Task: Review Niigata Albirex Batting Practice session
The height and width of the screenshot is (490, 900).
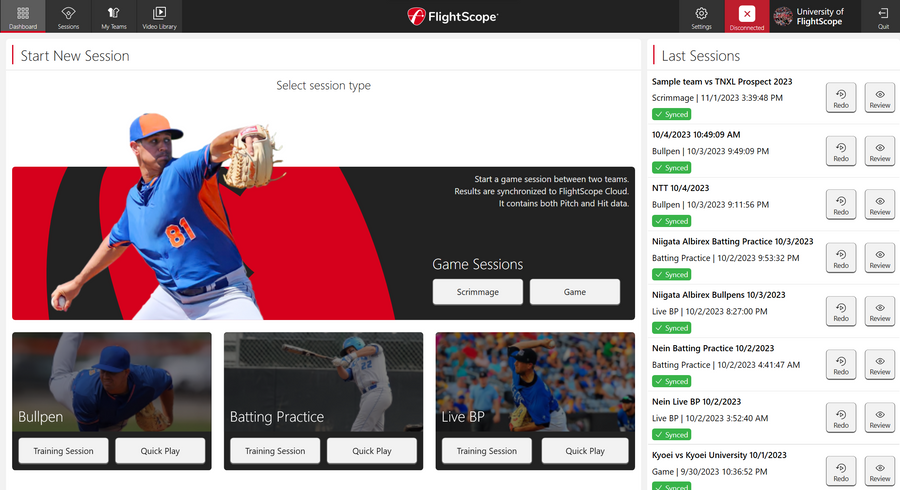Action: (880, 258)
